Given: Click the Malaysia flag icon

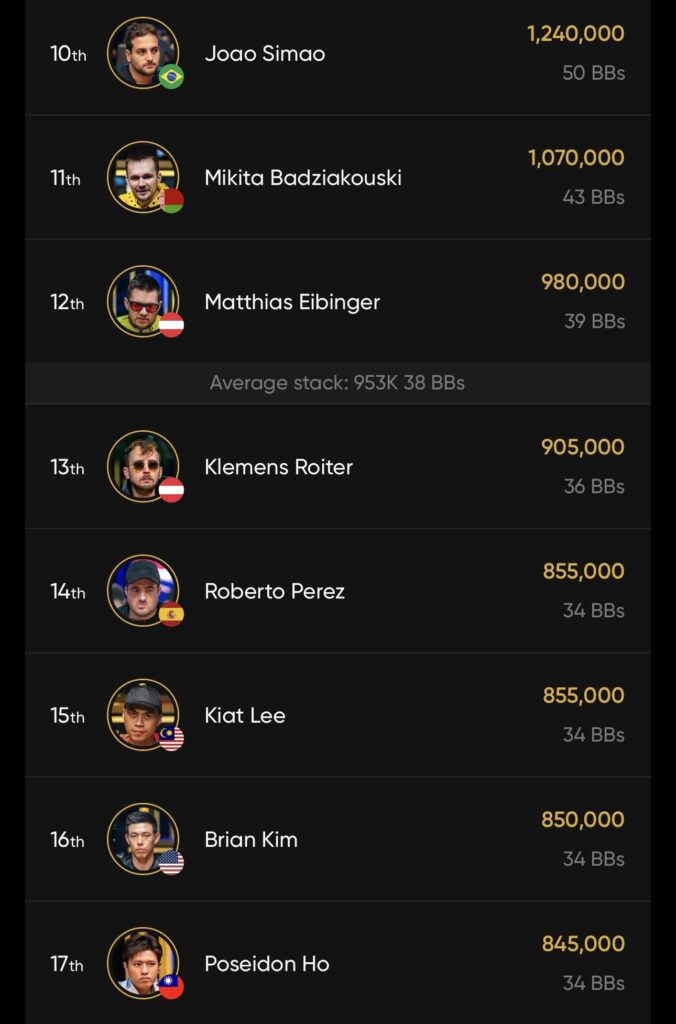Looking at the screenshot, I should [172, 738].
